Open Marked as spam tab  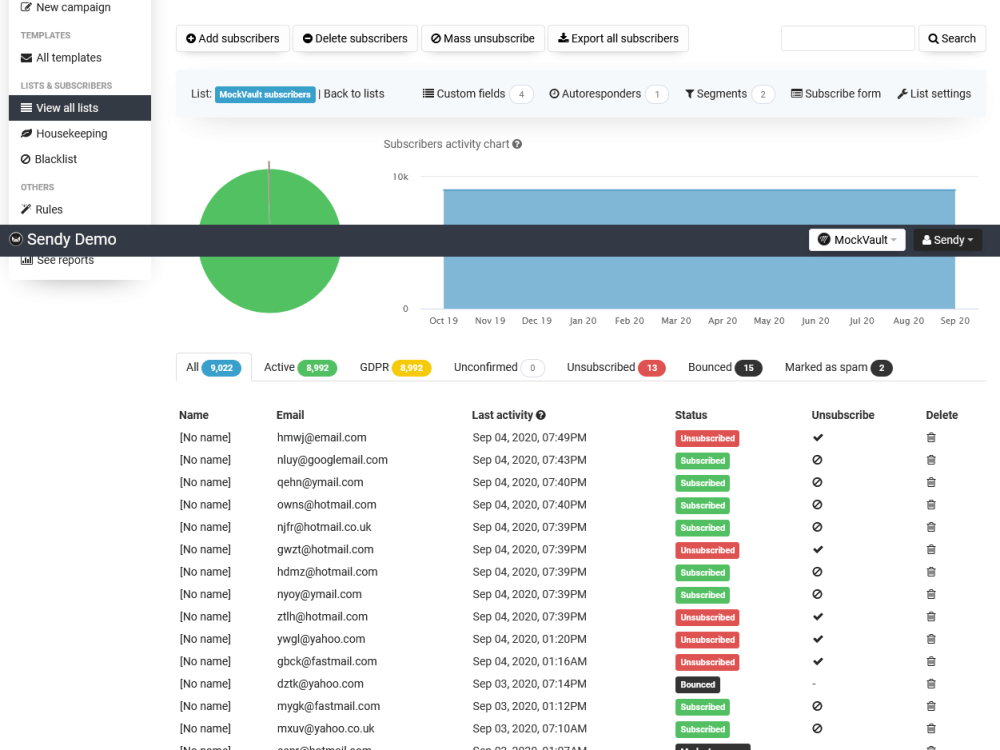(x=838, y=367)
